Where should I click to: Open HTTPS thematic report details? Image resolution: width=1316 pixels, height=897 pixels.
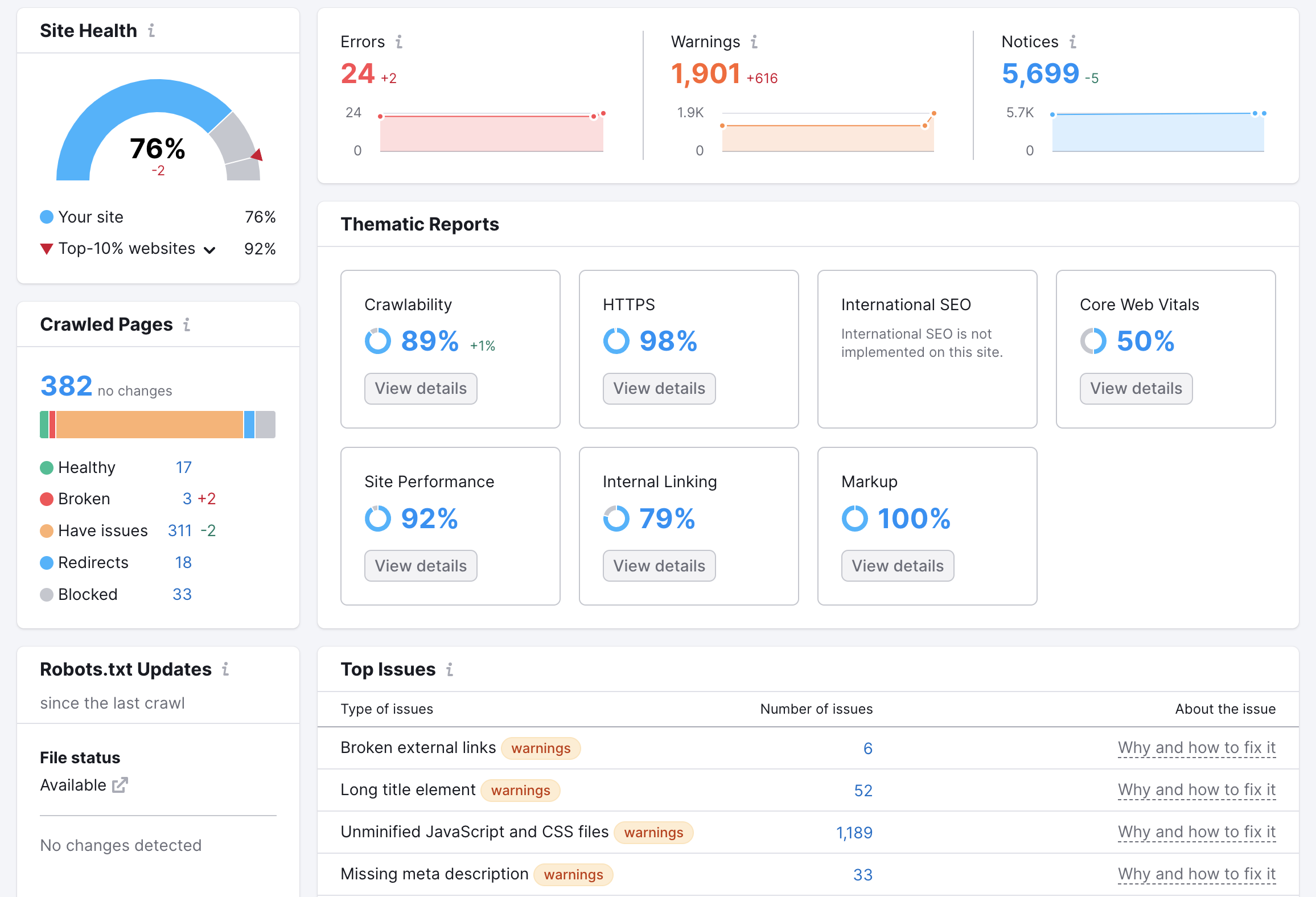click(x=659, y=388)
